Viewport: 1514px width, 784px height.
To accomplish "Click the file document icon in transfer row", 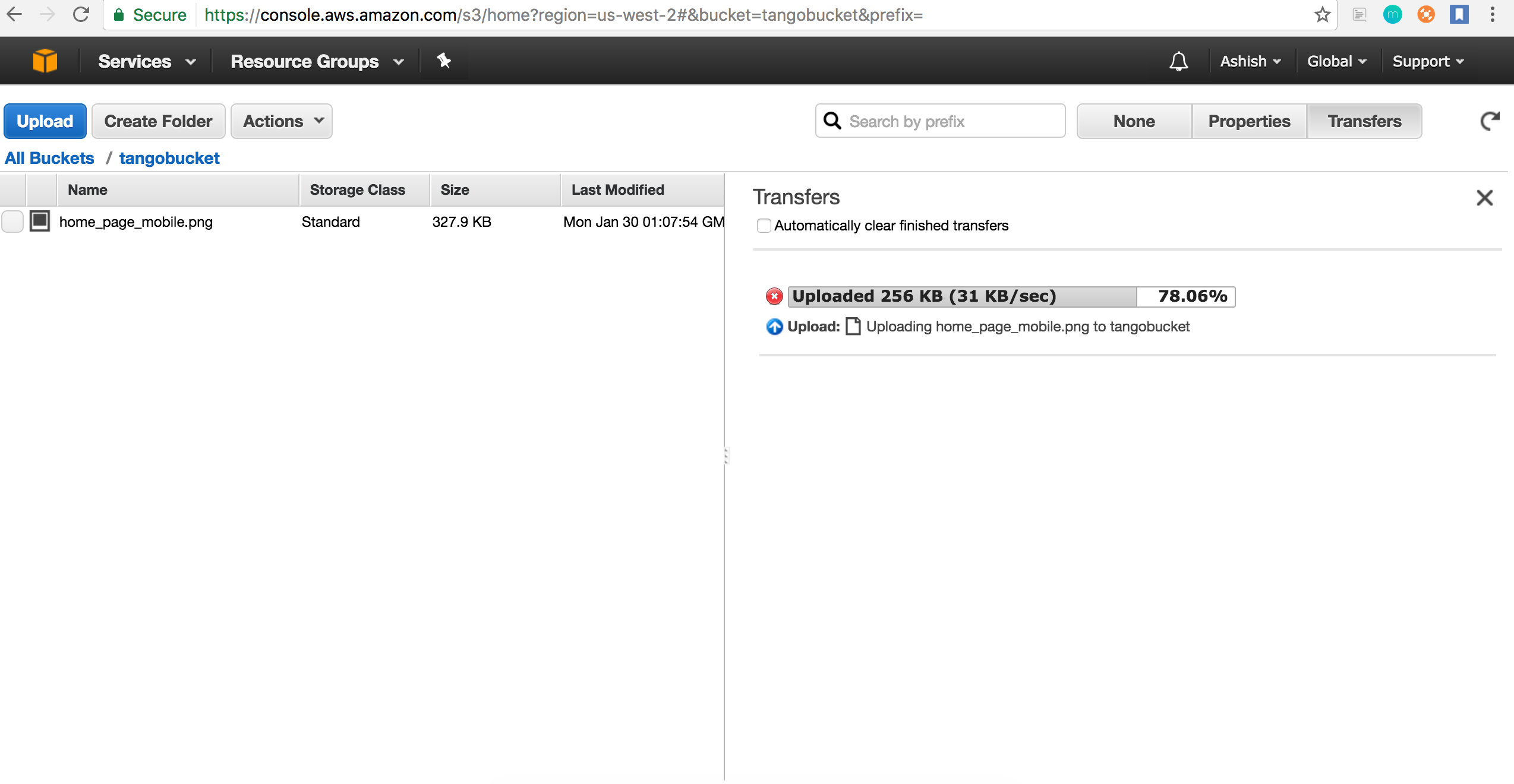I will [853, 326].
